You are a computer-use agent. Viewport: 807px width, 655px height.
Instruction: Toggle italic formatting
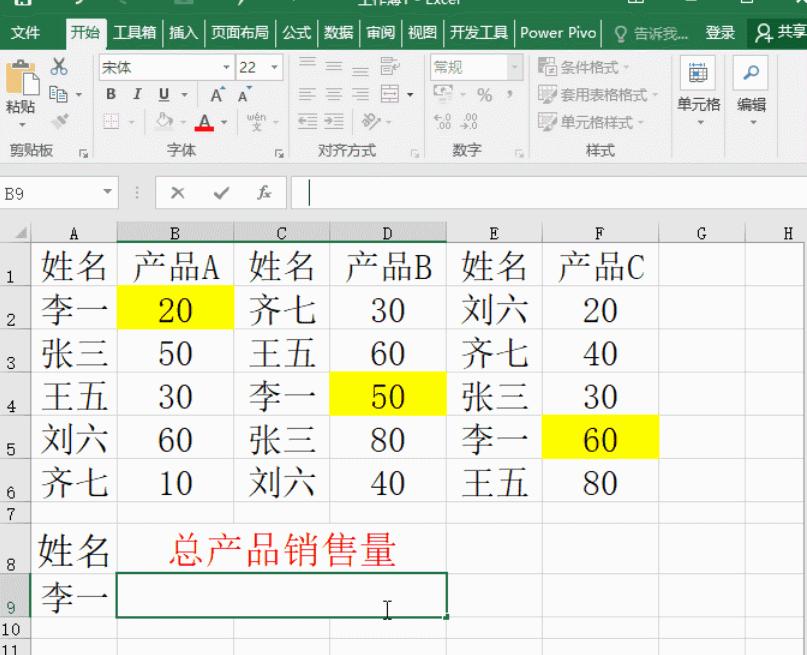pyautogui.click(x=137, y=94)
